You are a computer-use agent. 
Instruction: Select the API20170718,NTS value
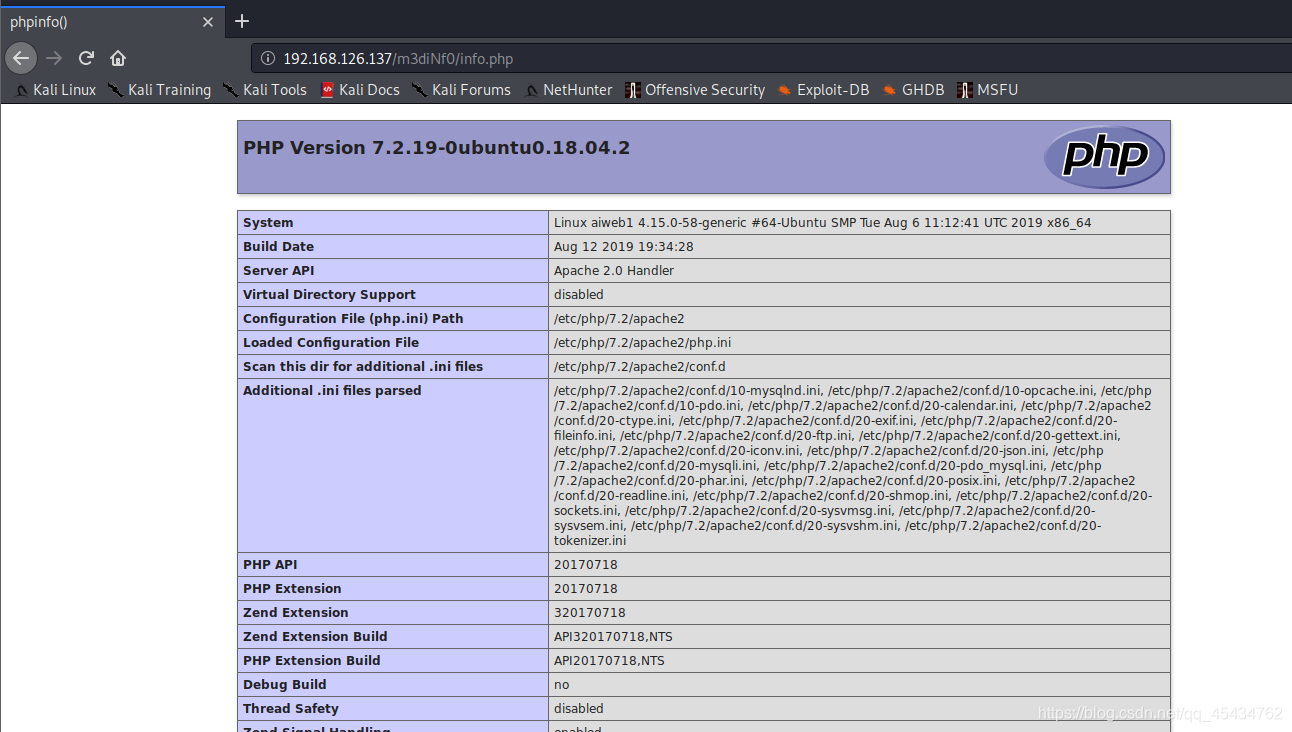point(609,661)
